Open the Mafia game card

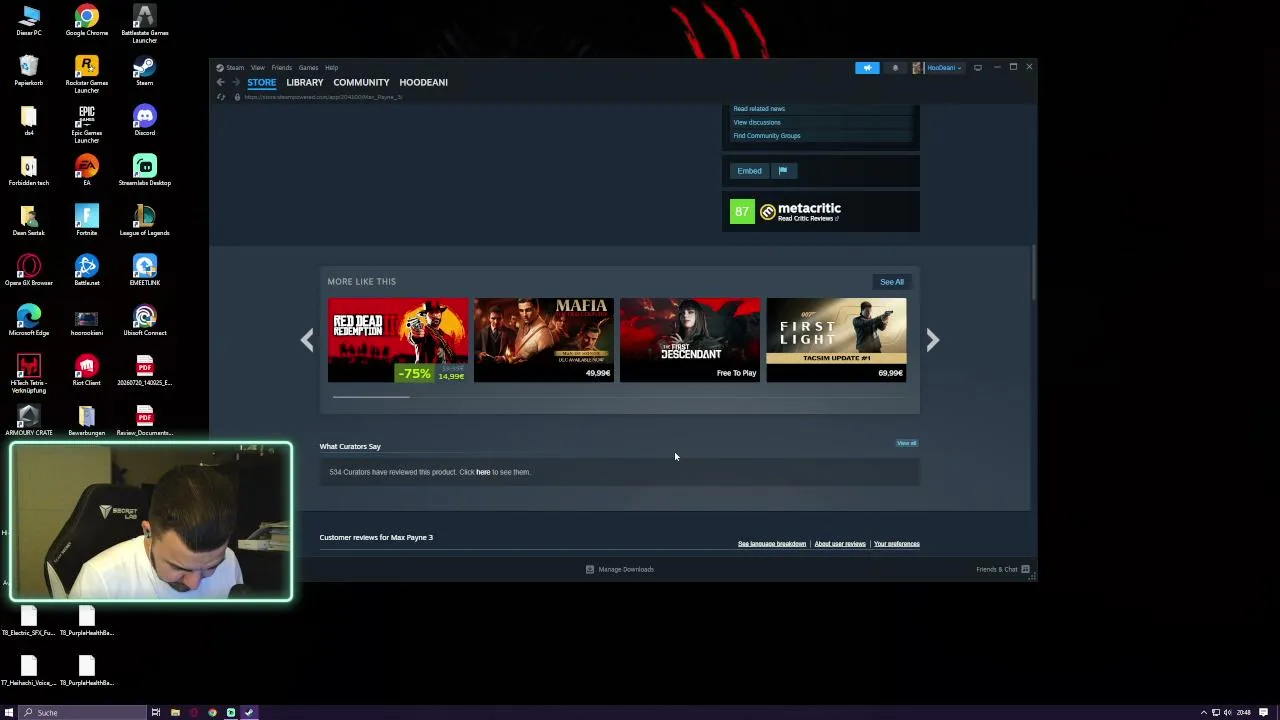544,340
